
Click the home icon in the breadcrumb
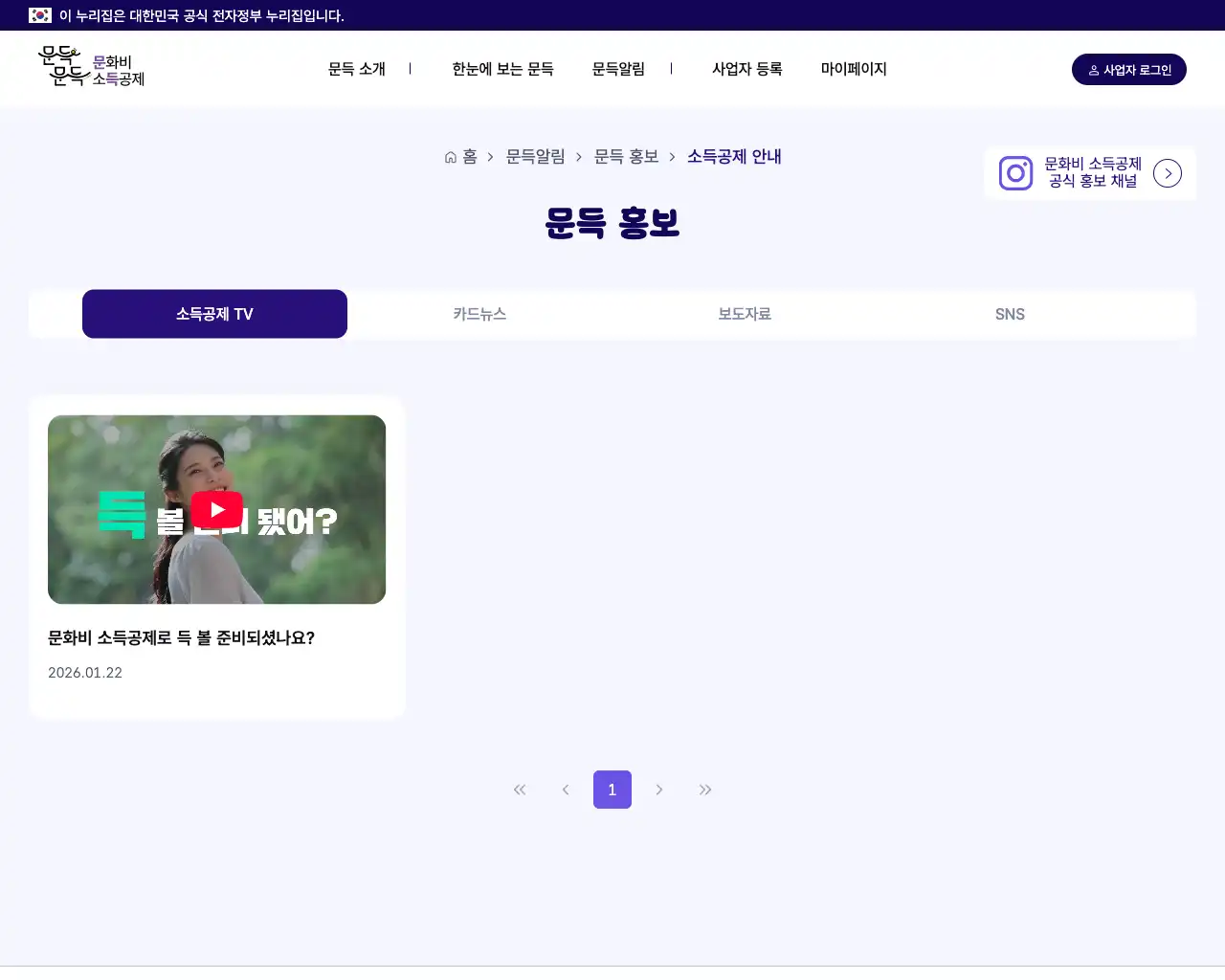click(450, 156)
